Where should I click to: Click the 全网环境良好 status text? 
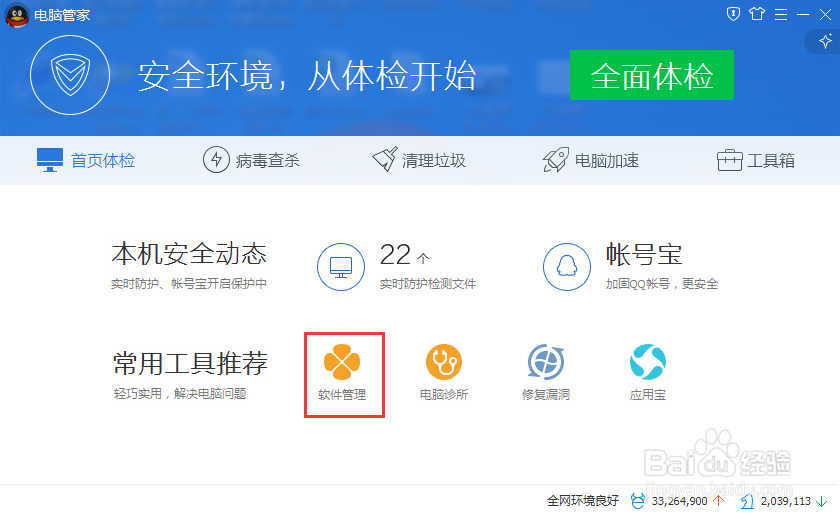point(583,501)
